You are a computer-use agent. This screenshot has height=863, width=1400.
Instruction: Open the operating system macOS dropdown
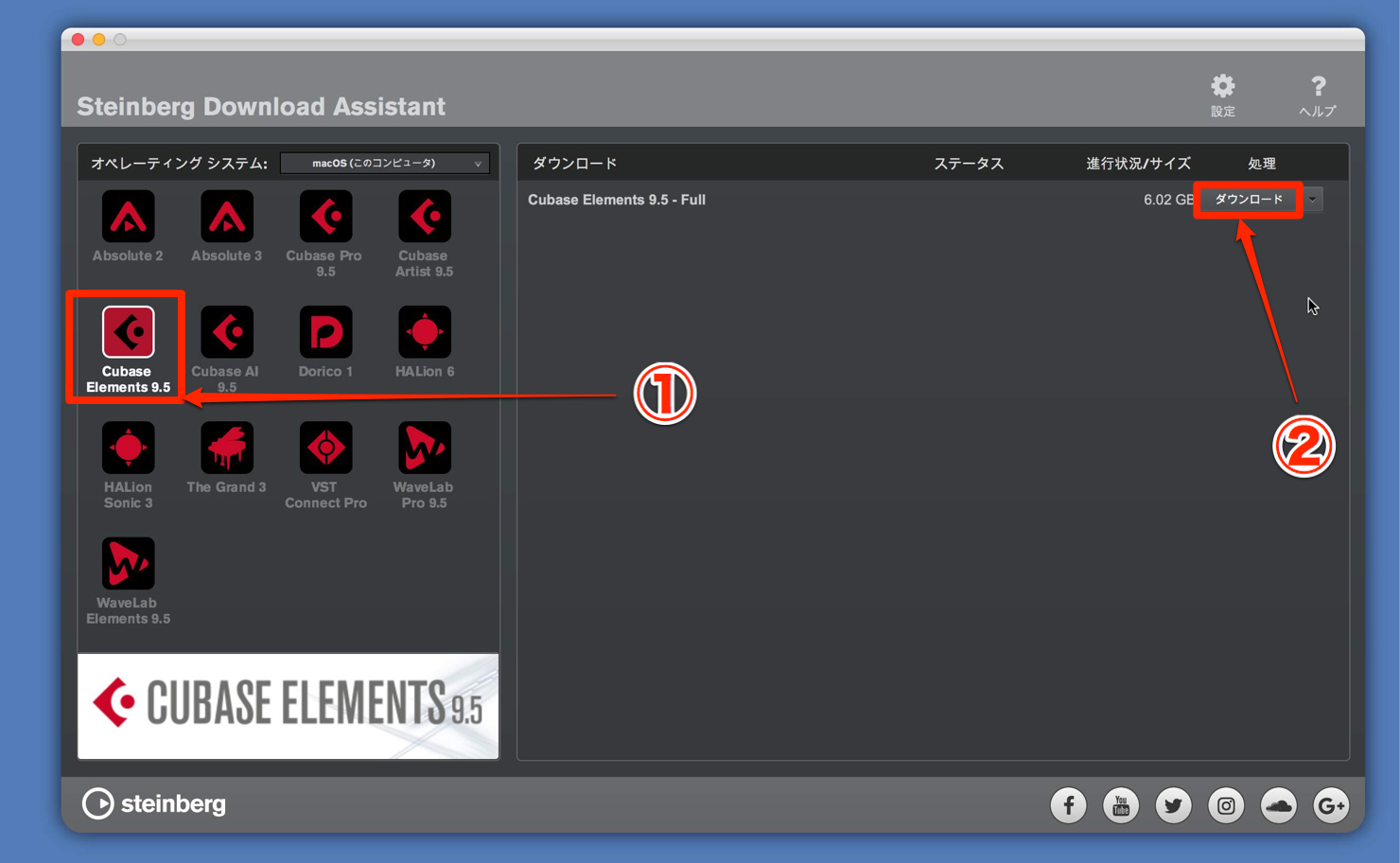(x=385, y=163)
